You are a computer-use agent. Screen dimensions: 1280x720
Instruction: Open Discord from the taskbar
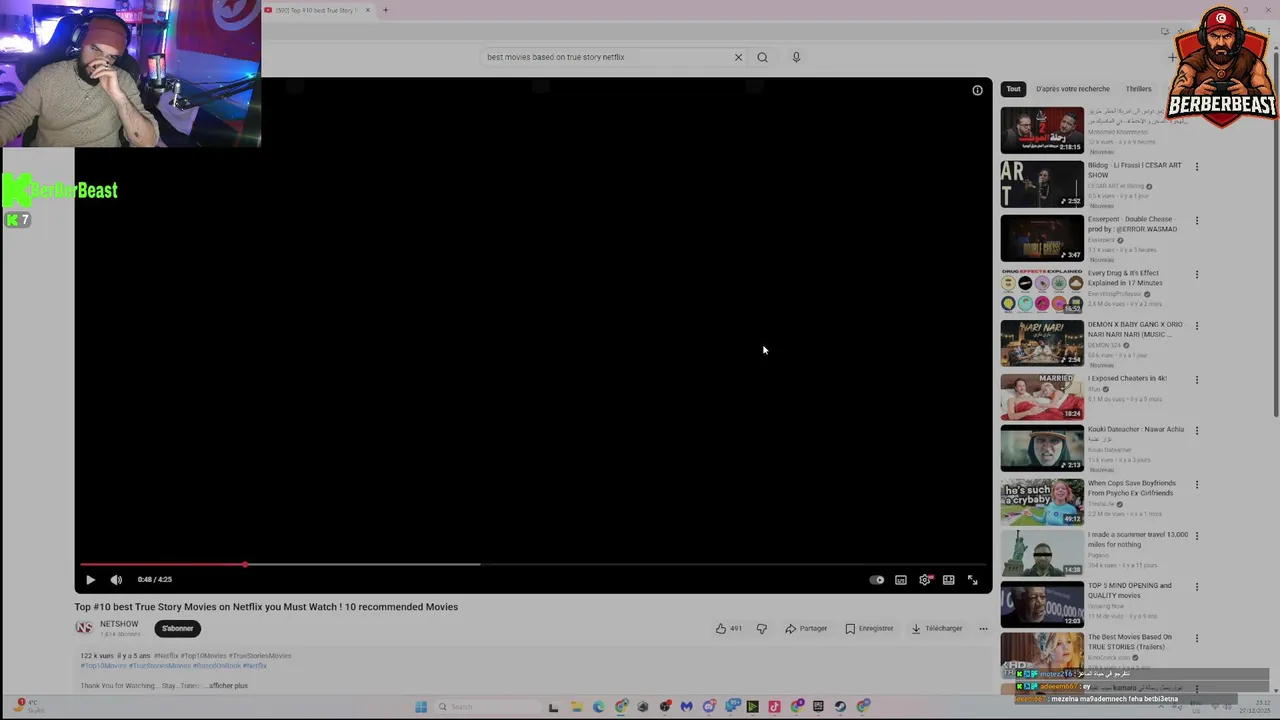coord(710,707)
